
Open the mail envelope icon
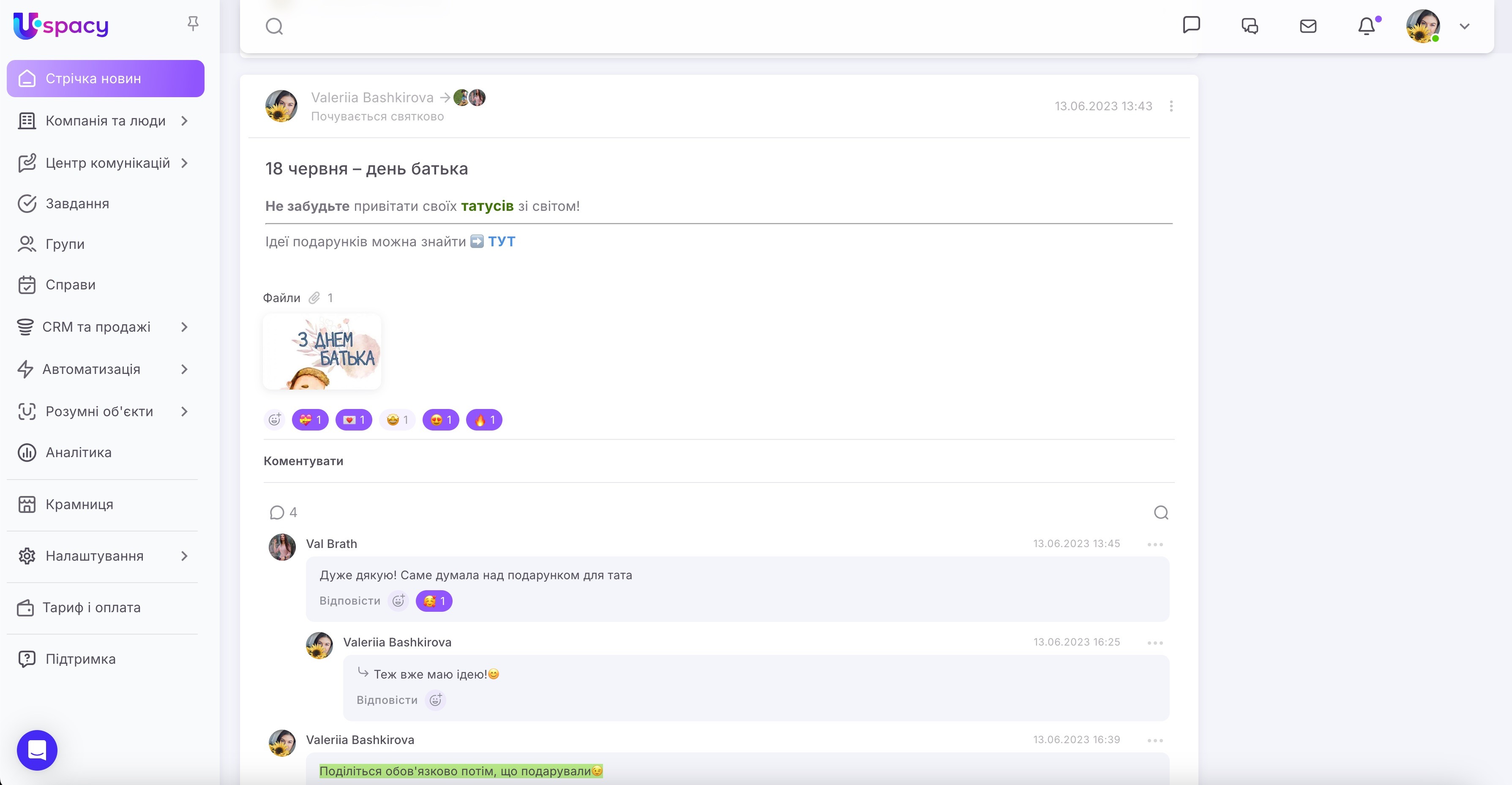tap(1308, 26)
